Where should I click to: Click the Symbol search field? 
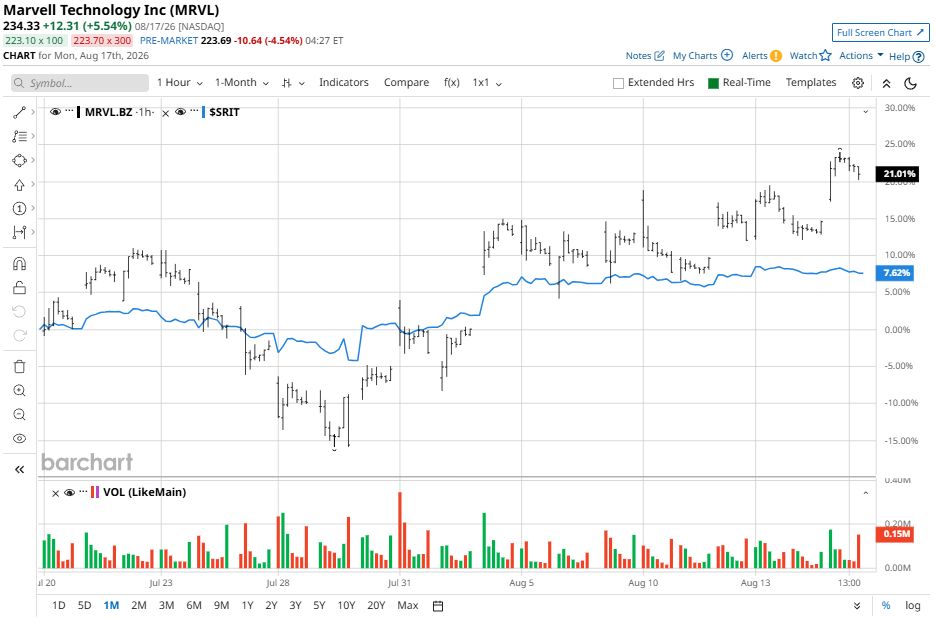[80, 83]
